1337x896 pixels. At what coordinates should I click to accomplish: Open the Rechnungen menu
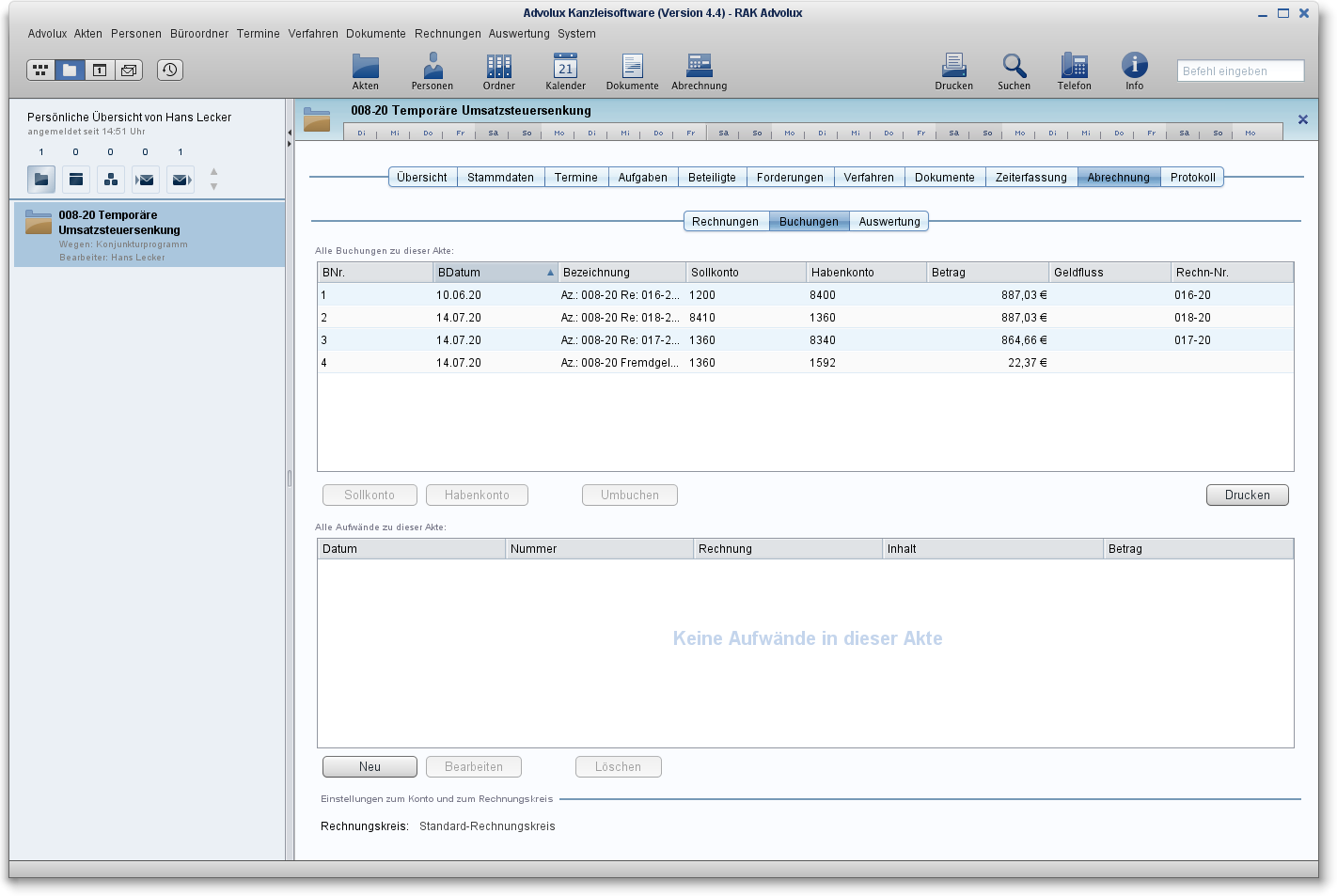[448, 34]
